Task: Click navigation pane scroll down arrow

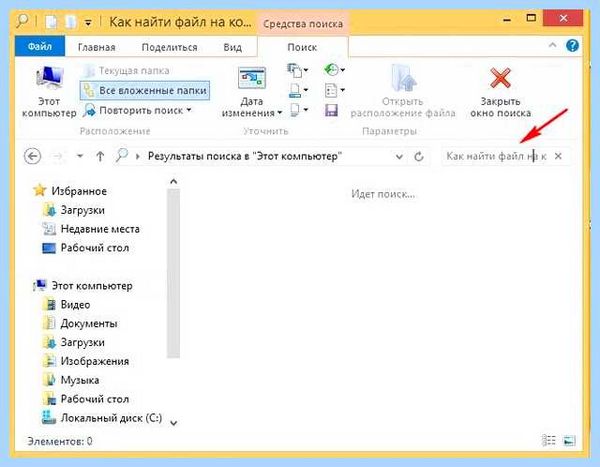Action: (x=173, y=423)
